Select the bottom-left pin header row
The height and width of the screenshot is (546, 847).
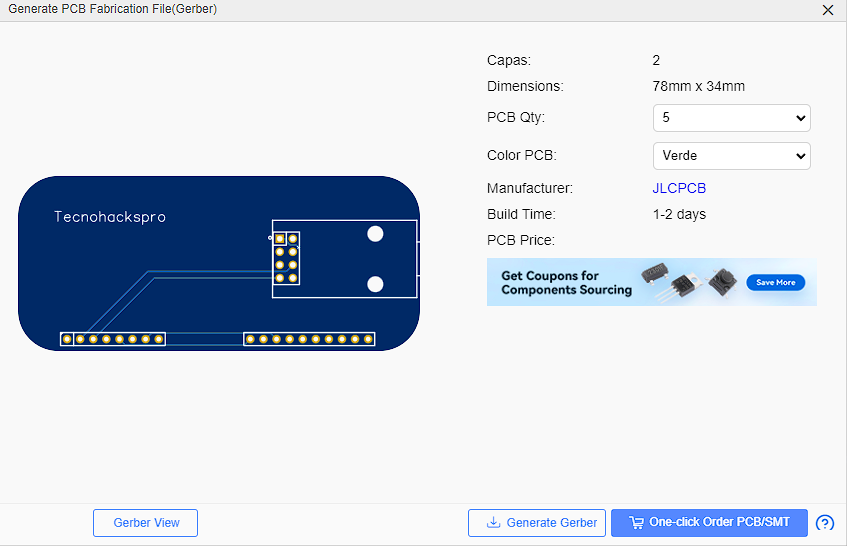click(112, 339)
